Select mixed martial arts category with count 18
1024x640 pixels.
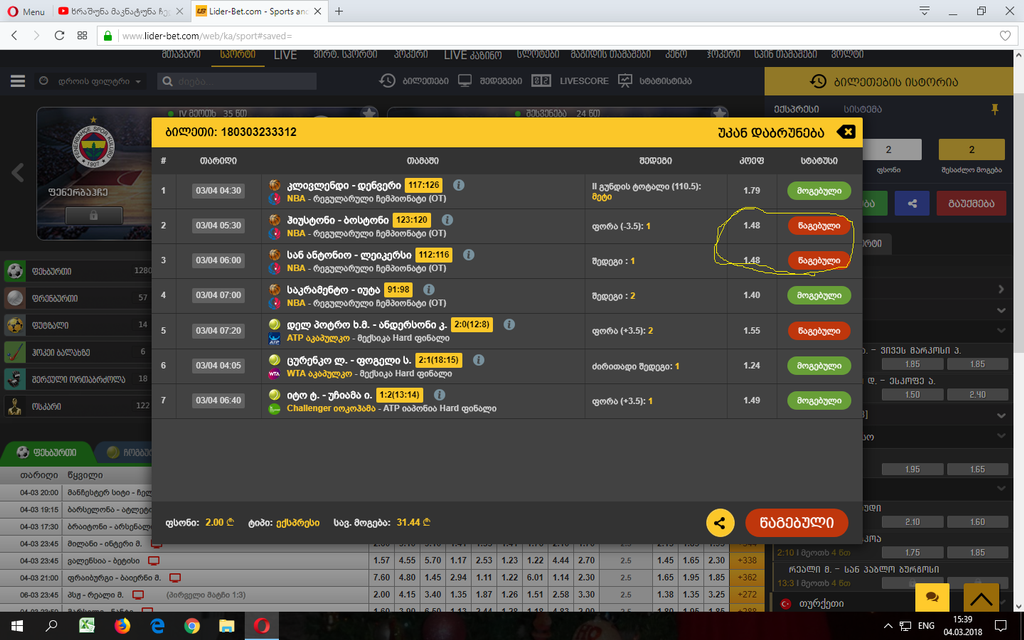[77, 379]
